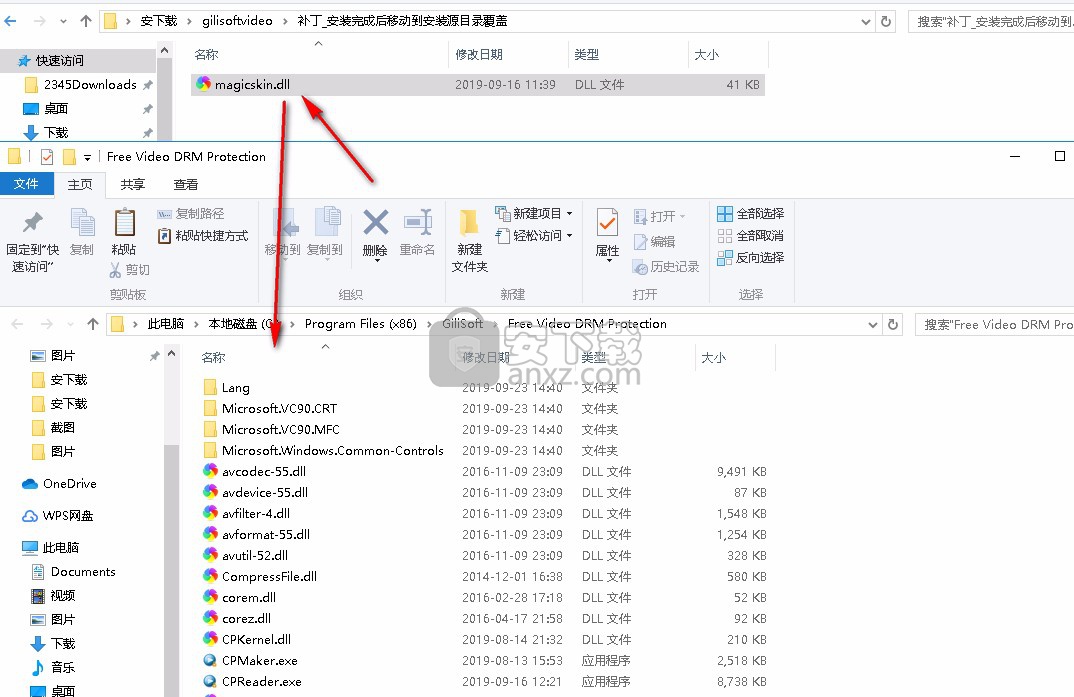Open recent locations dropdown in upper window
1074x697 pixels.
click(x=63, y=21)
